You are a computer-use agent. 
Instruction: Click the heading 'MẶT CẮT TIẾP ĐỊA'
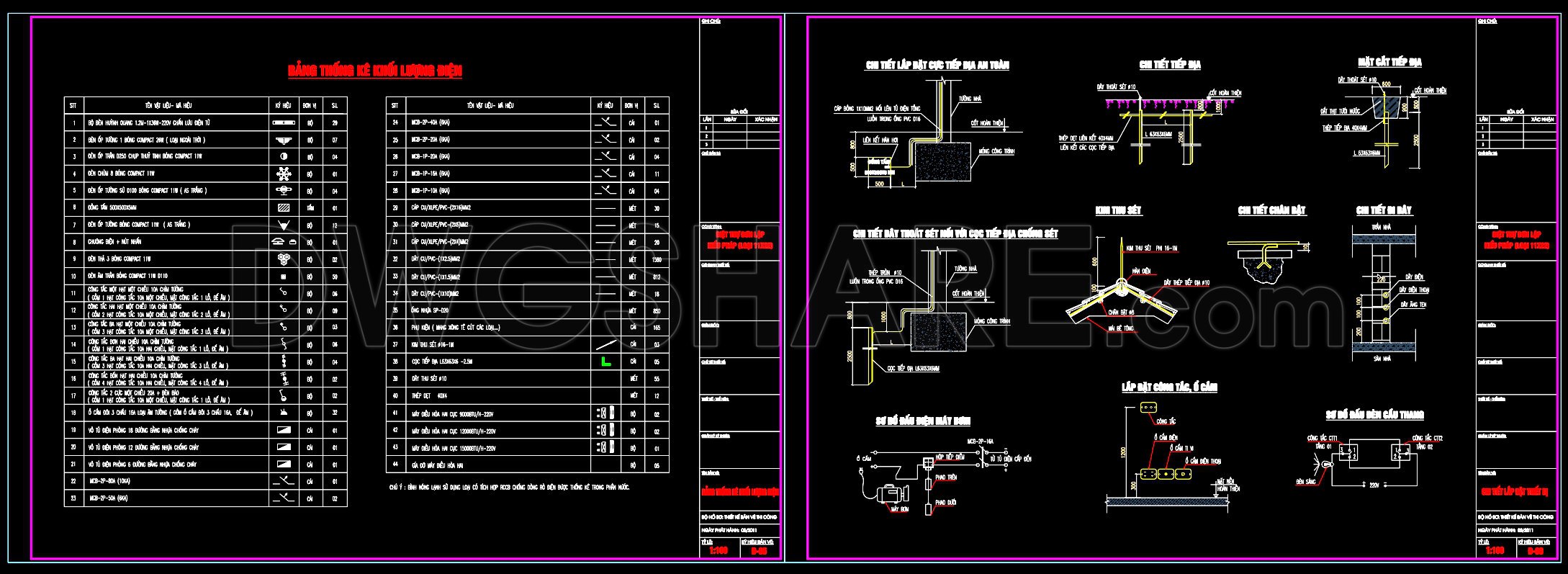pos(1389,63)
